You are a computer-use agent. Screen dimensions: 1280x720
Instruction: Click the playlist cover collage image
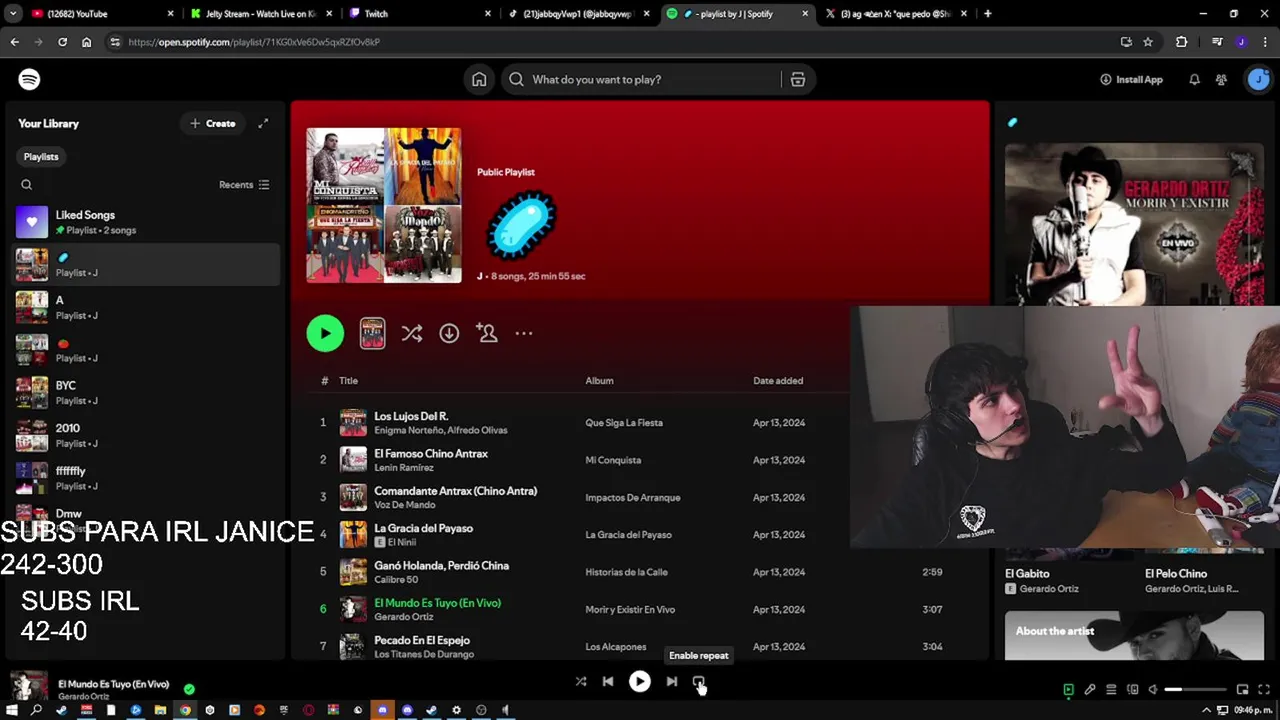pyautogui.click(x=384, y=205)
